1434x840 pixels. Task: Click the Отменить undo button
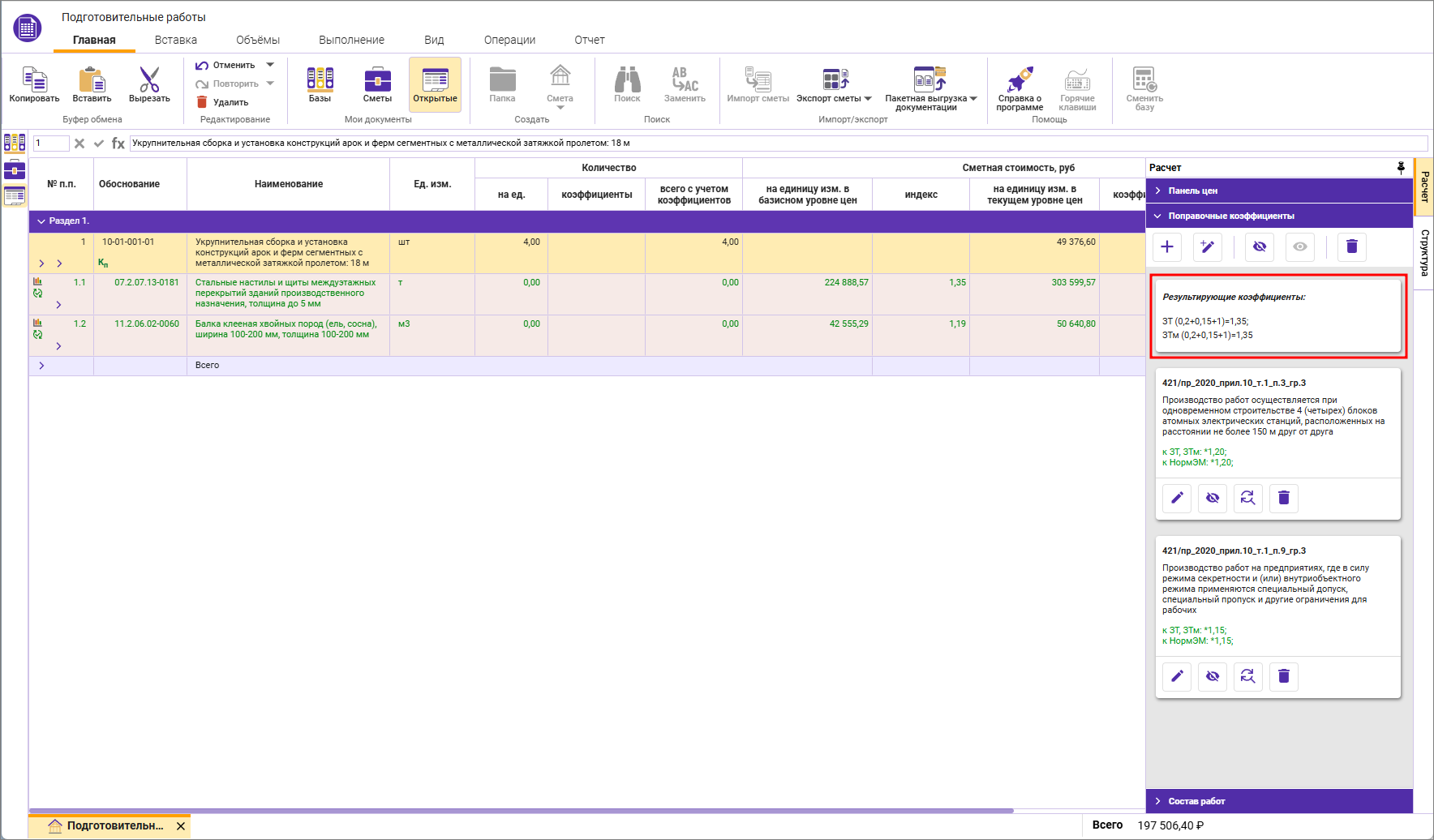click(226, 65)
